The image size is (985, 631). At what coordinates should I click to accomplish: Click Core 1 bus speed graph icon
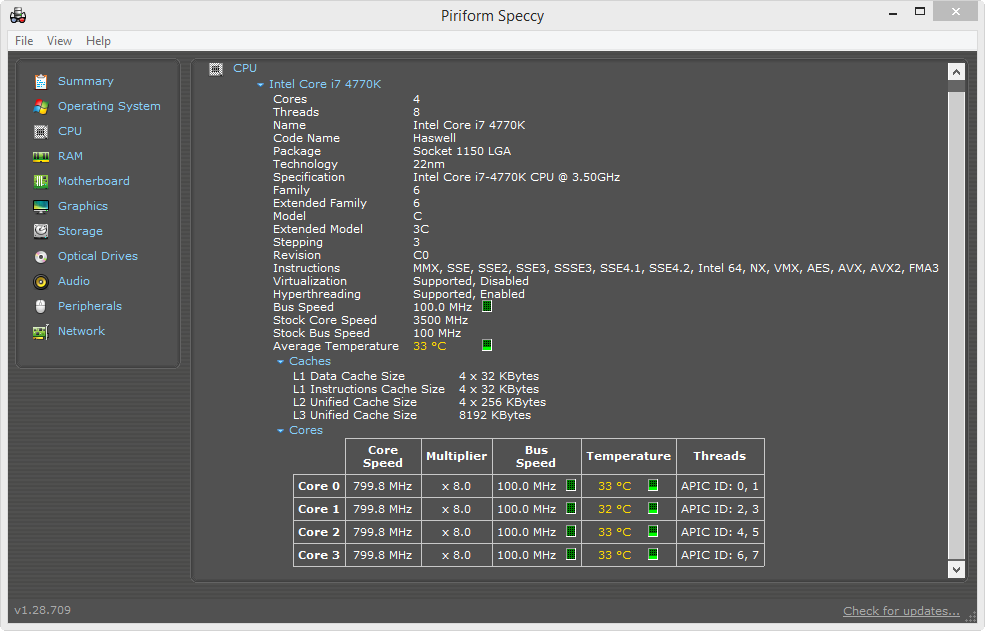(571, 508)
